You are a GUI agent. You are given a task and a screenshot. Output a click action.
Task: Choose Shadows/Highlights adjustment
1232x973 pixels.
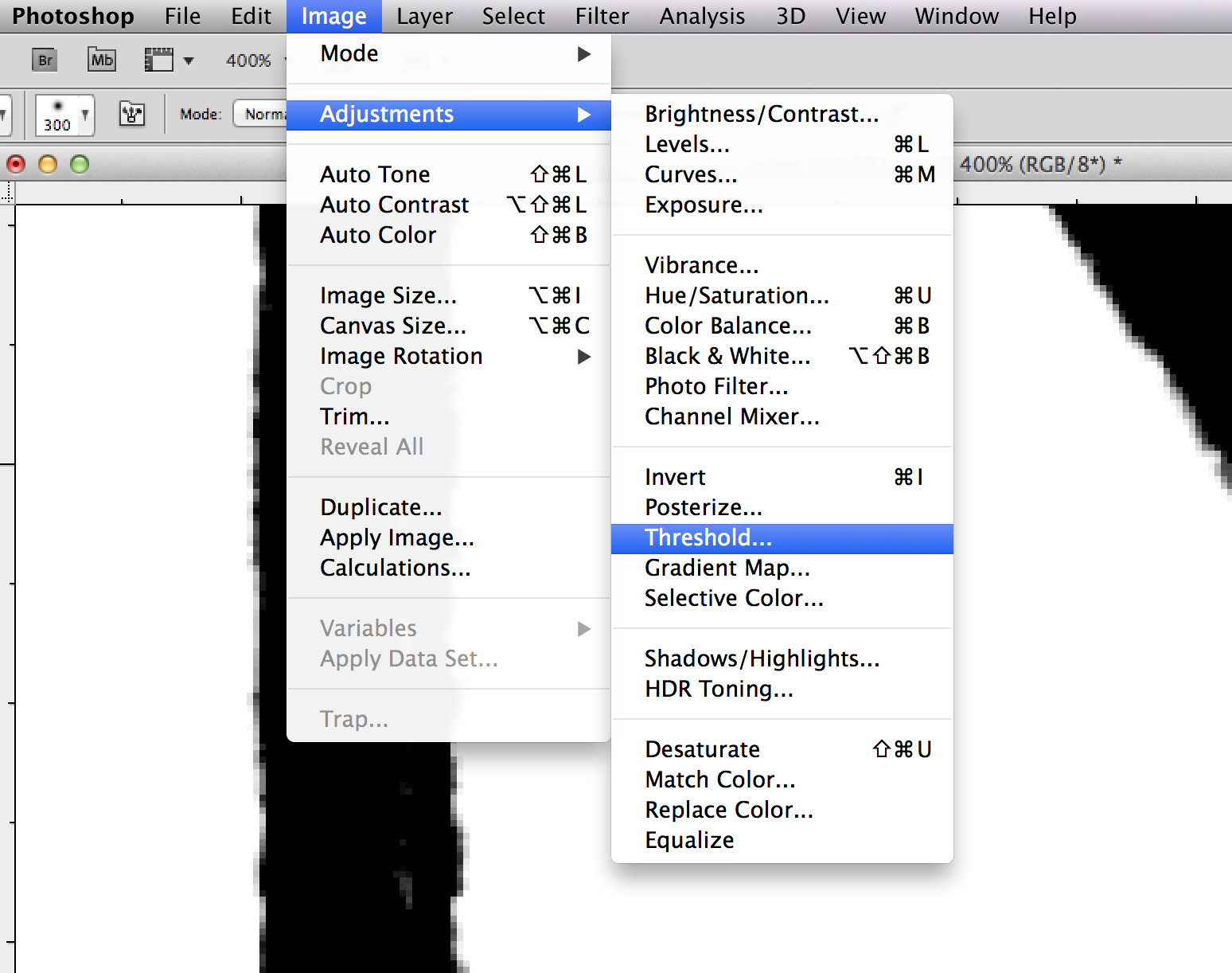click(x=782, y=658)
